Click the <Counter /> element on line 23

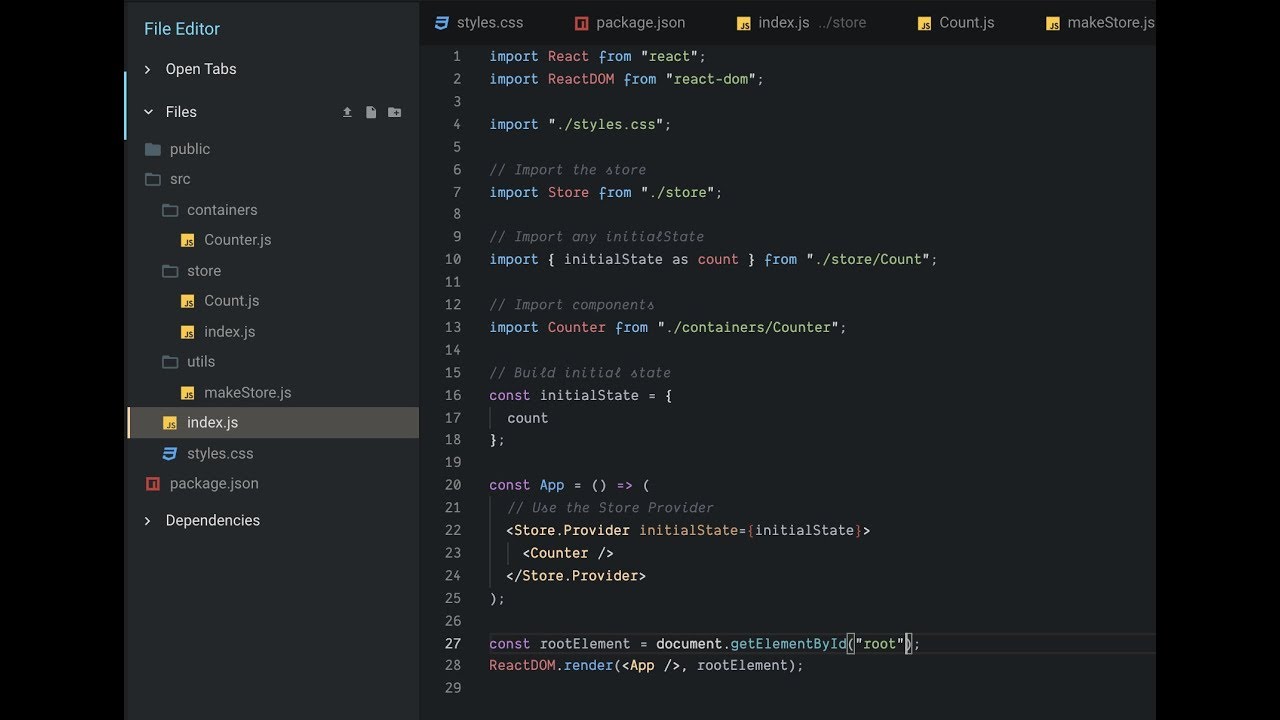pyautogui.click(x=568, y=553)
